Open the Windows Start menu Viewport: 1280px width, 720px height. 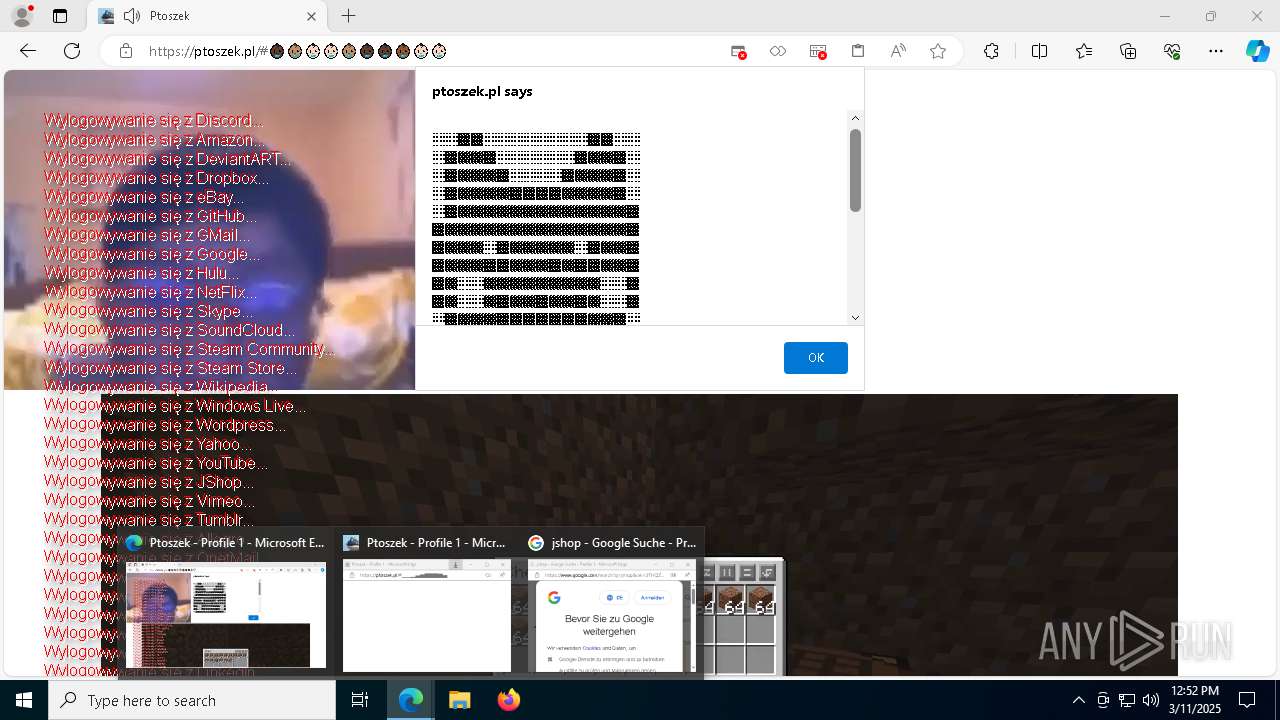(x=24, y=700)
